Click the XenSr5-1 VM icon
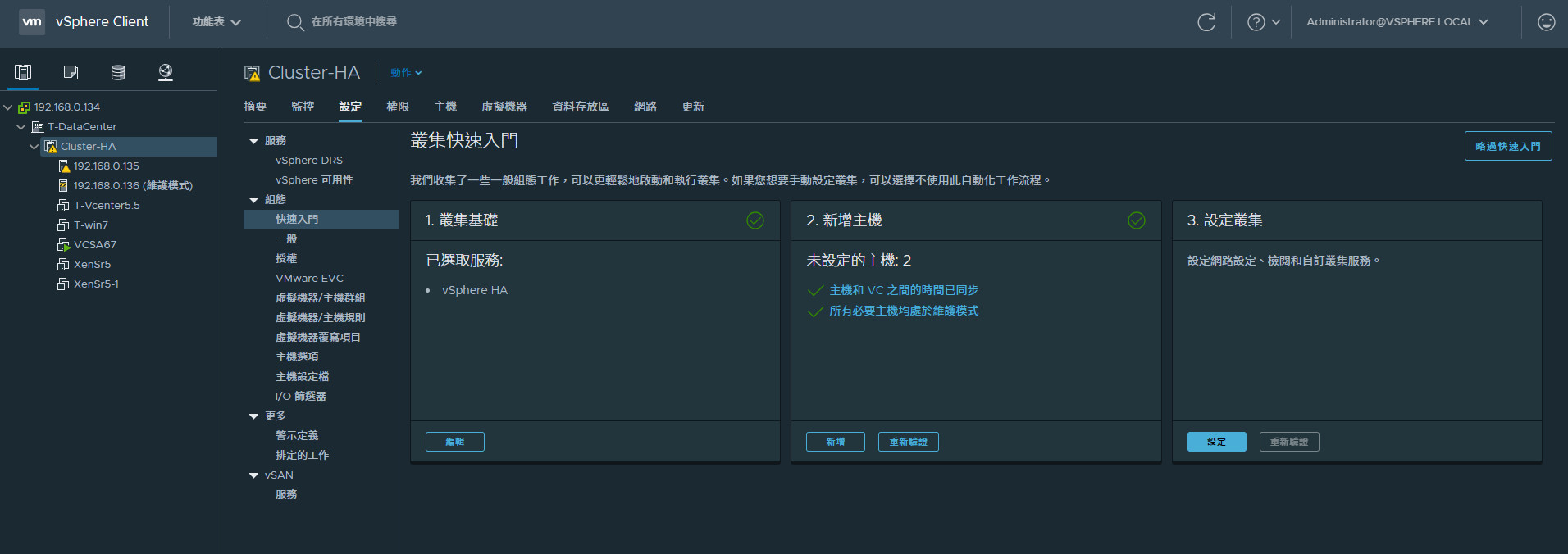1568x554 pixels. 63,284
